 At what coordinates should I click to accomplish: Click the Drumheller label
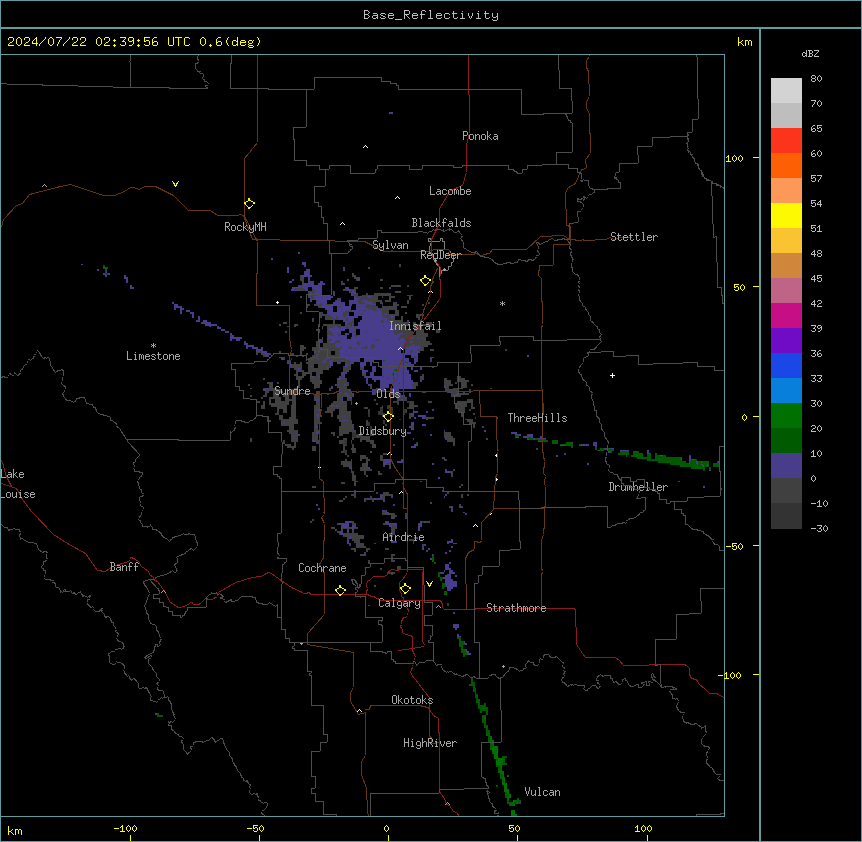(638, 487)
